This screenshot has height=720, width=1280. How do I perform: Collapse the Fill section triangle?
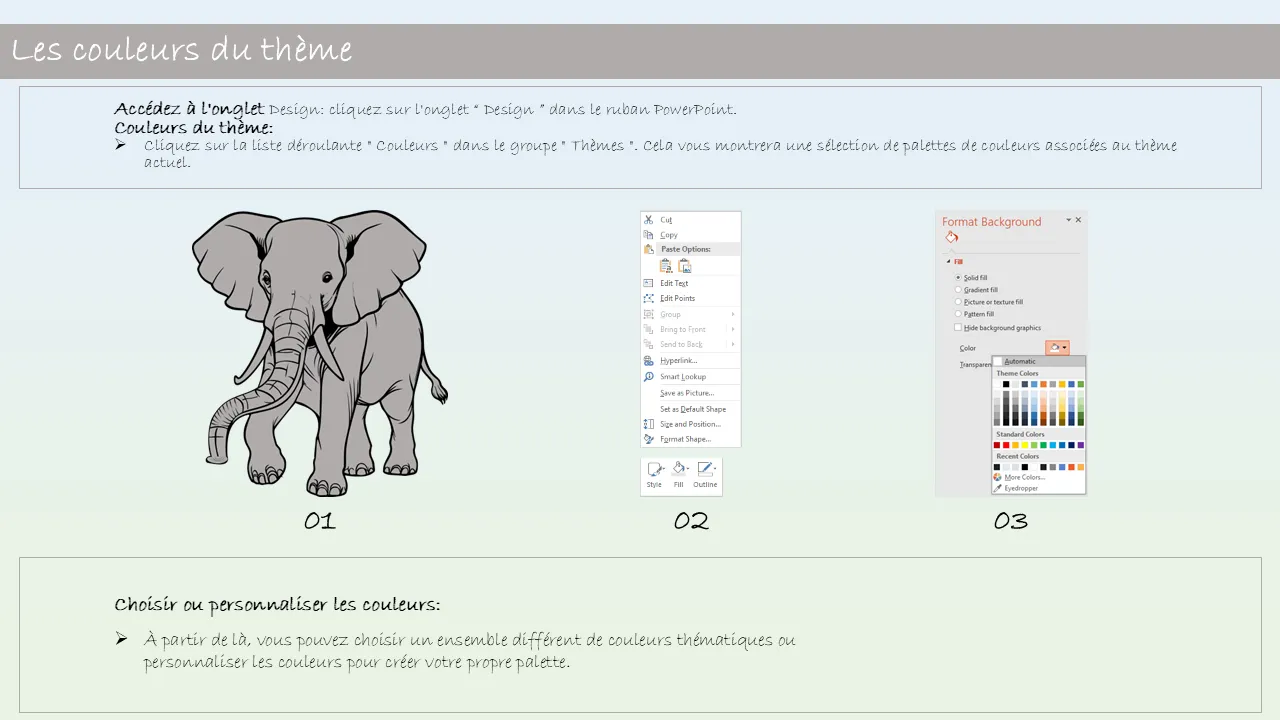(x=947, y=262)
